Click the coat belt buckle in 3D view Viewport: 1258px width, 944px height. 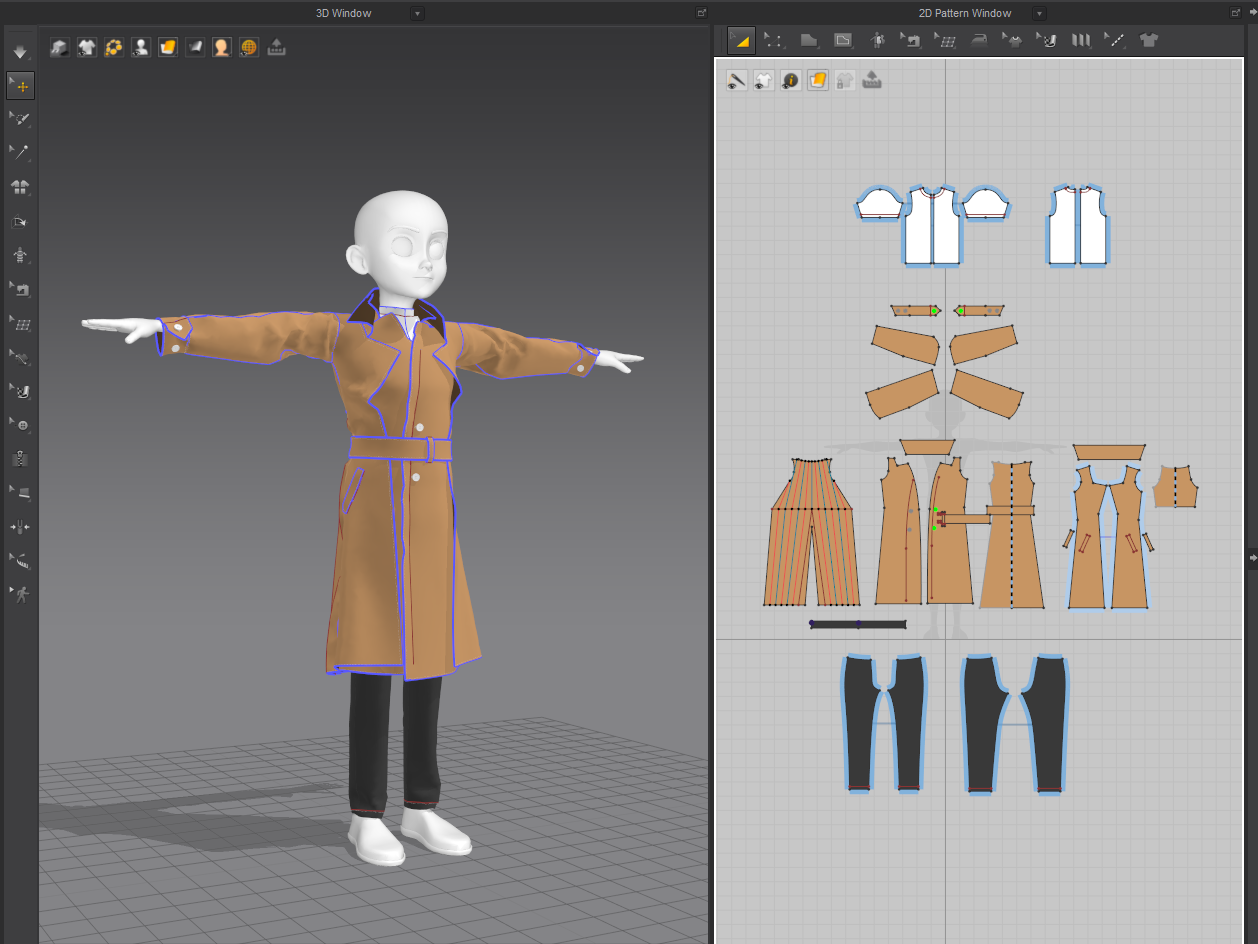429,449
